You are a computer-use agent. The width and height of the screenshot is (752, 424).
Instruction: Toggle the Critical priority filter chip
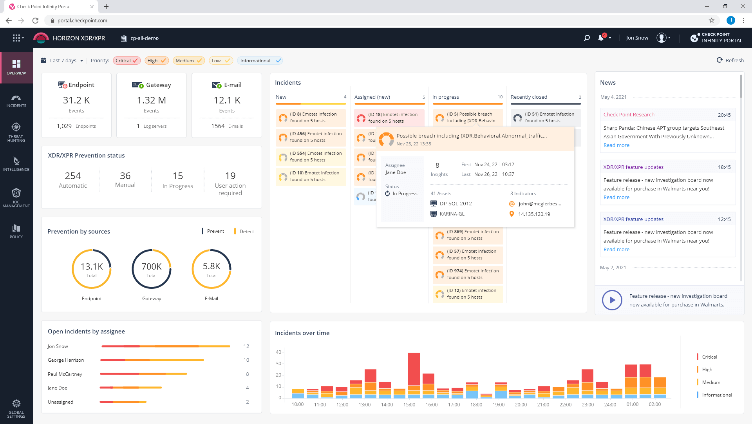127,60
